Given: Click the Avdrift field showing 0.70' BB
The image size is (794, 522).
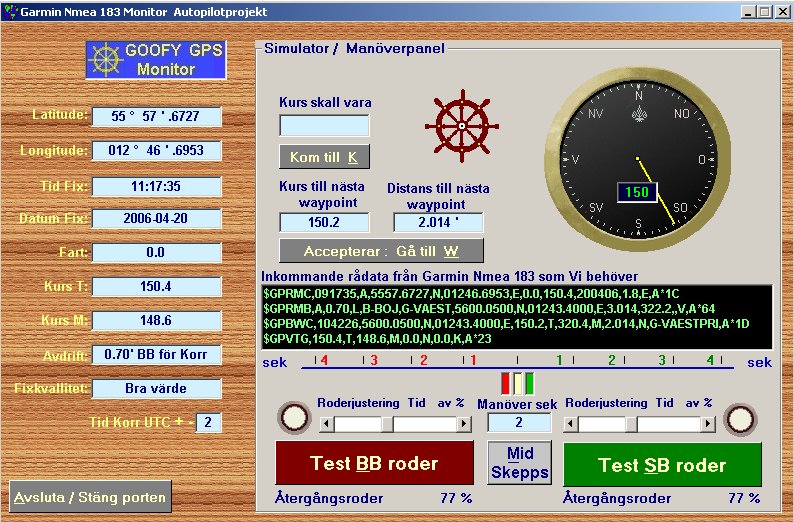Looking at the screenshot, I should (x=156, y=354).
